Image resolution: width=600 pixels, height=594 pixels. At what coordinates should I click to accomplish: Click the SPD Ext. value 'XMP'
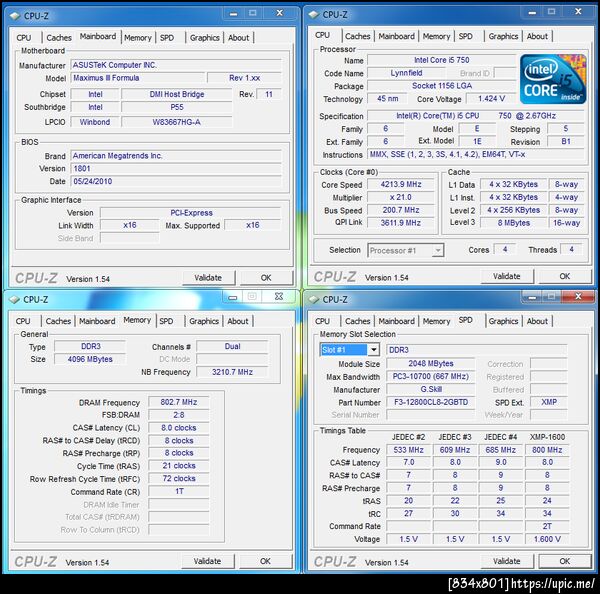coord(549,402)
